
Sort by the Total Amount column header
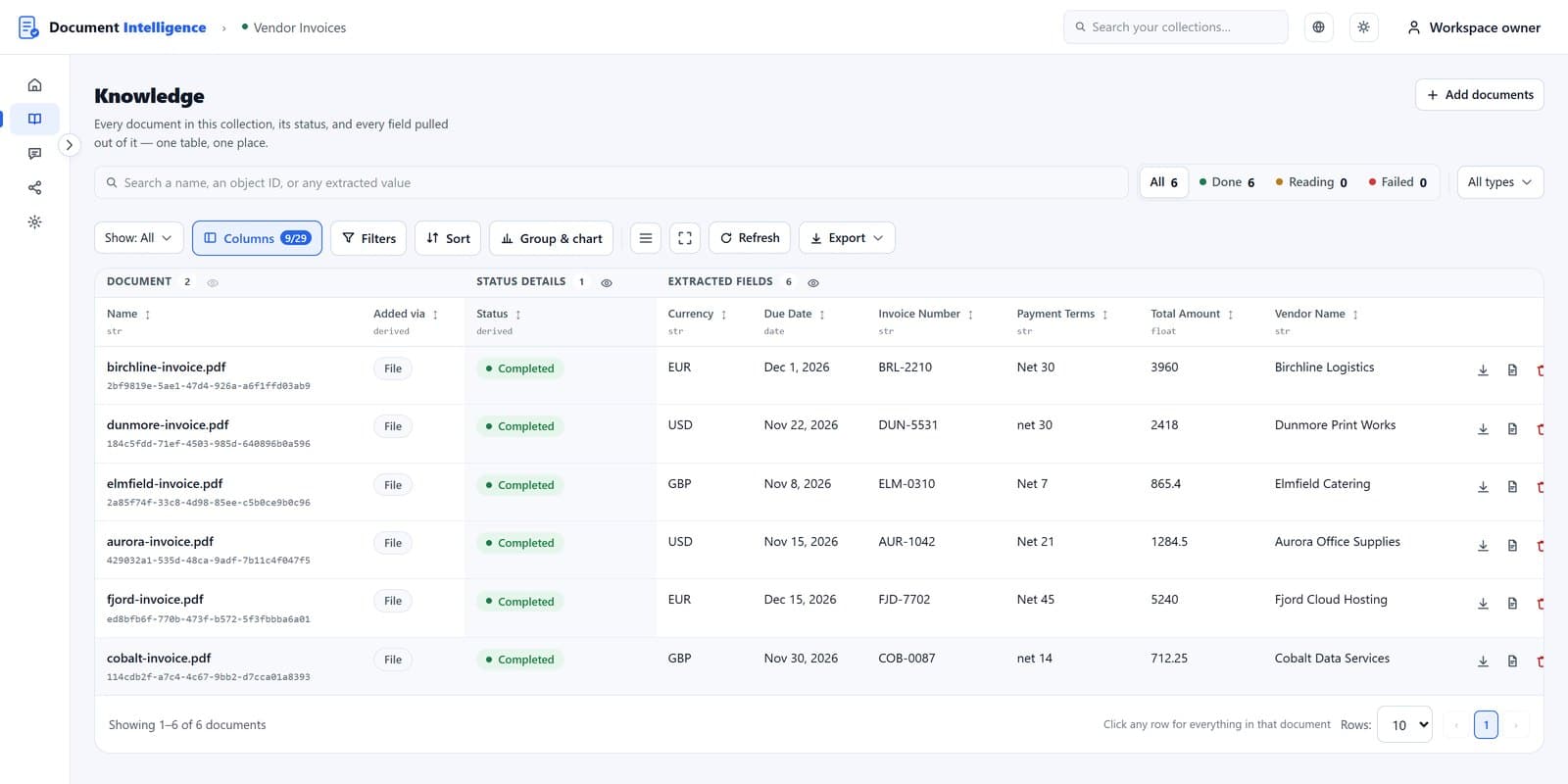point(1192,314)
